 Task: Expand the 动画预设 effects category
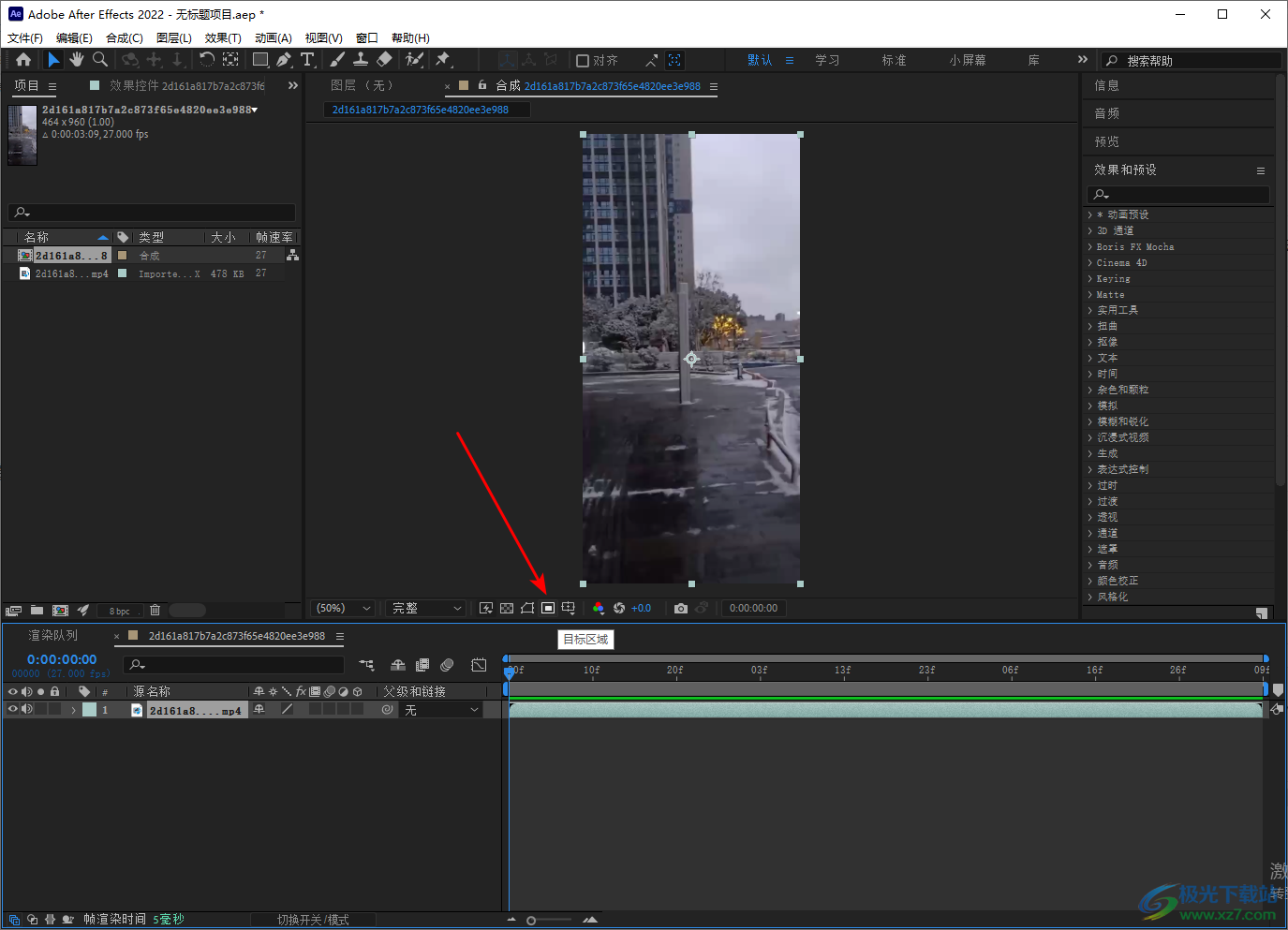(1090, 214)
